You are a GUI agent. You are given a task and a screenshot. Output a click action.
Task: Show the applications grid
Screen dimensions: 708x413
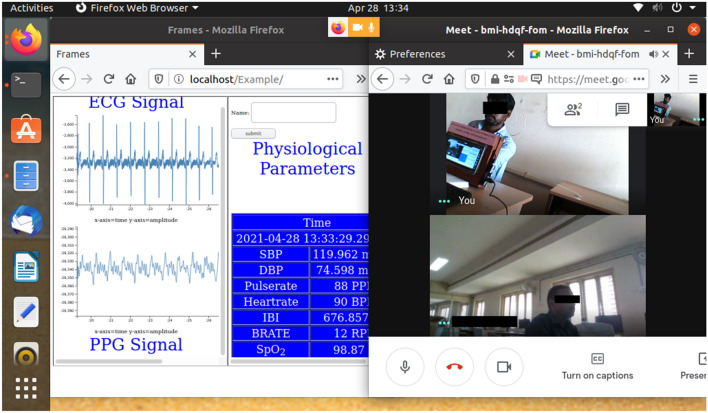click(26, 389)
